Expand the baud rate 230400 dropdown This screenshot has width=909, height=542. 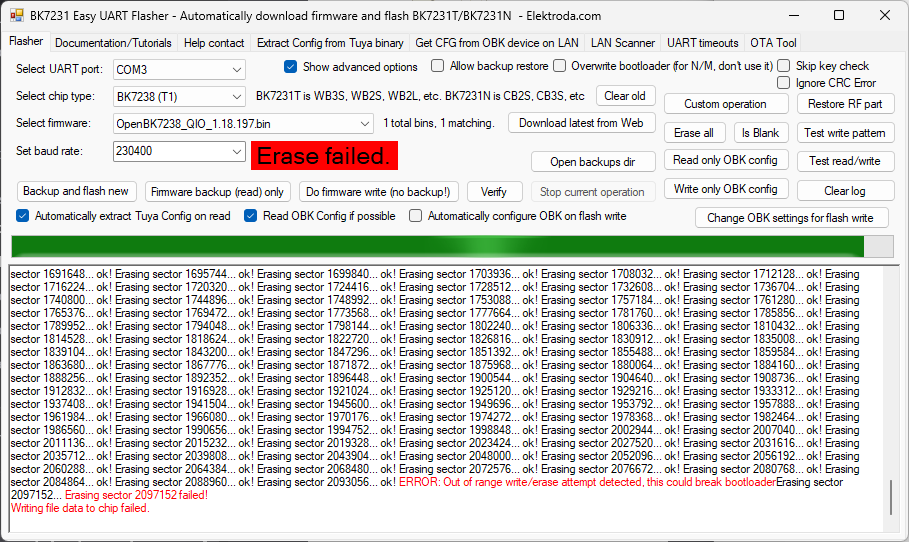179,151
